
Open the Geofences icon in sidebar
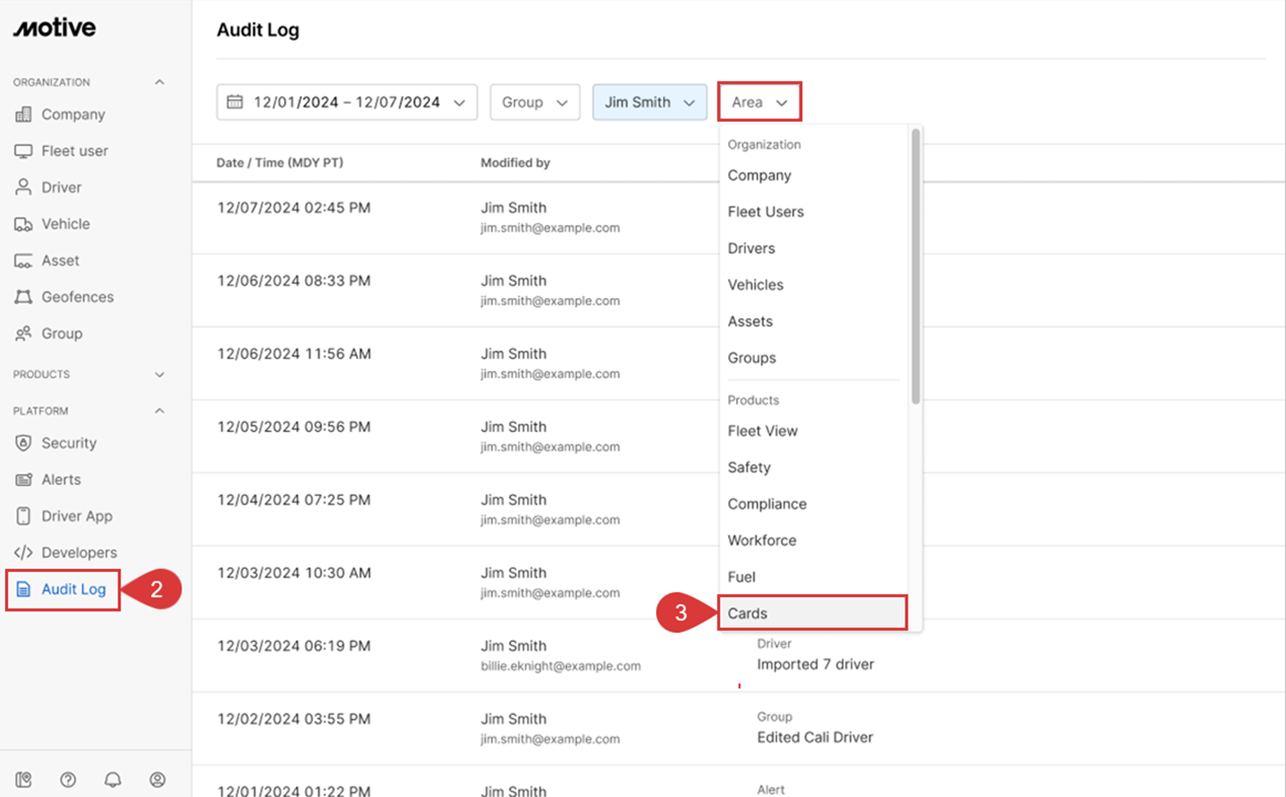tap(23, 297)
